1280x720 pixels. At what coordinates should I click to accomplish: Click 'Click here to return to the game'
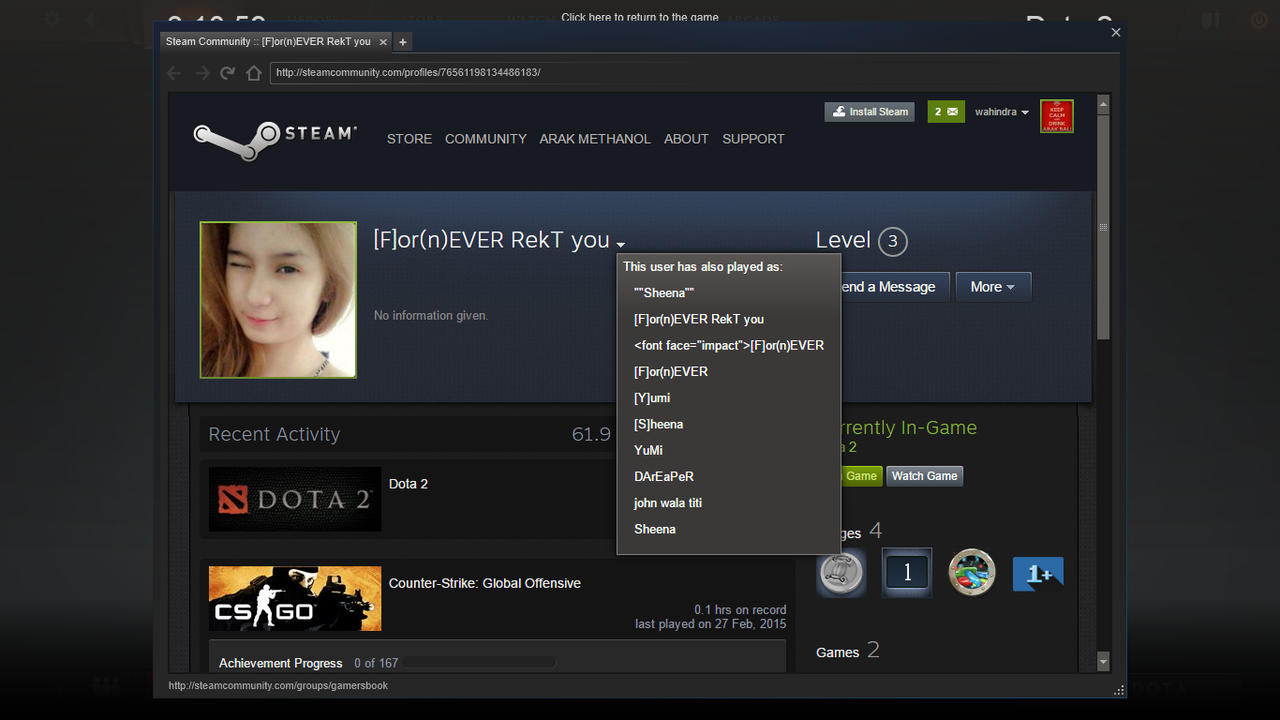pos(640,17)
